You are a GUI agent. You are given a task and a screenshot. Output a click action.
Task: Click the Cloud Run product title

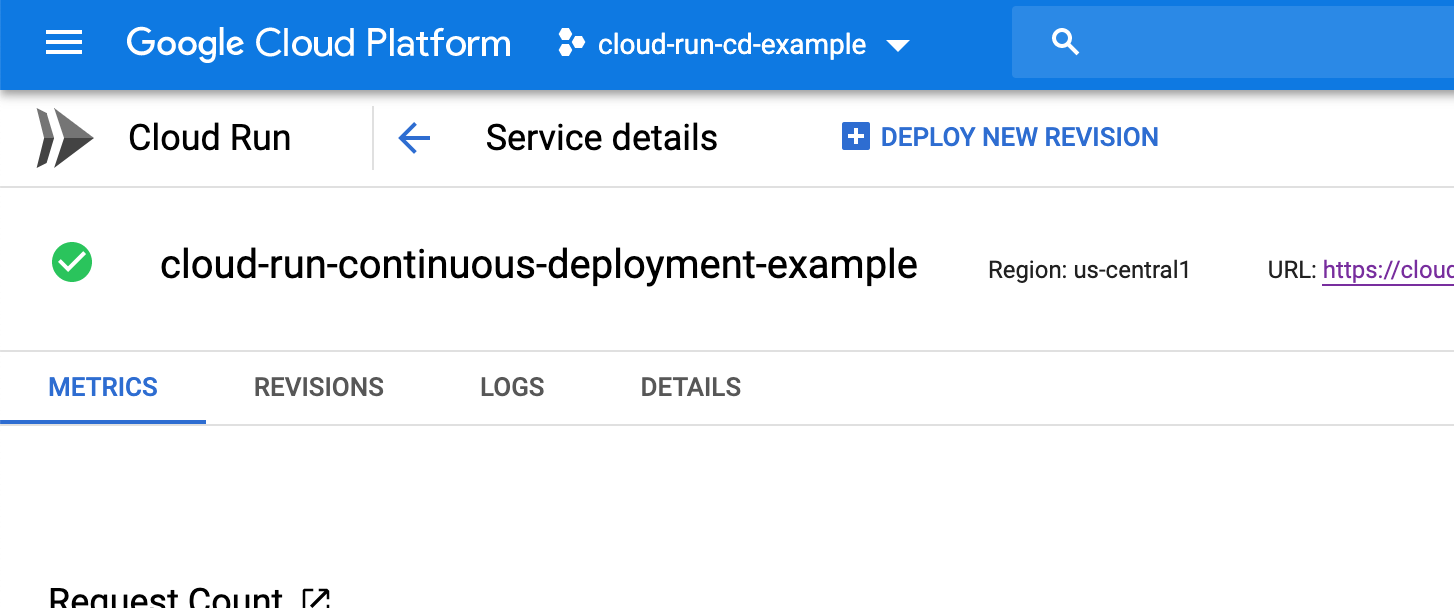coord(209,138)
